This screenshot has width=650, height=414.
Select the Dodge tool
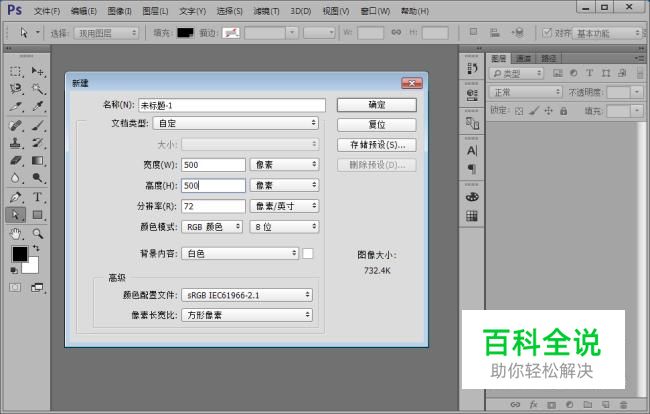38,178
